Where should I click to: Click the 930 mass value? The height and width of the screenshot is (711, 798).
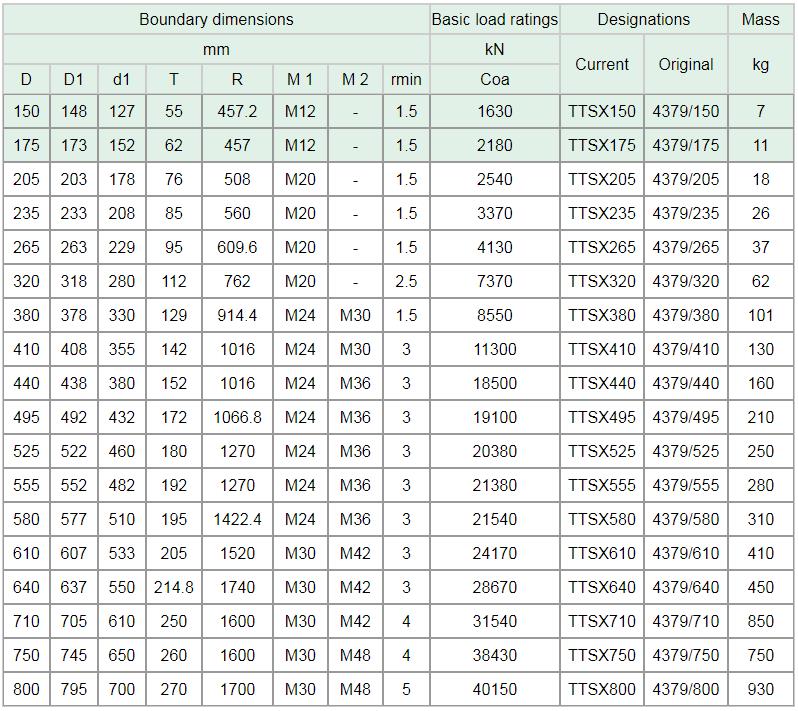[x=761, y=690]
